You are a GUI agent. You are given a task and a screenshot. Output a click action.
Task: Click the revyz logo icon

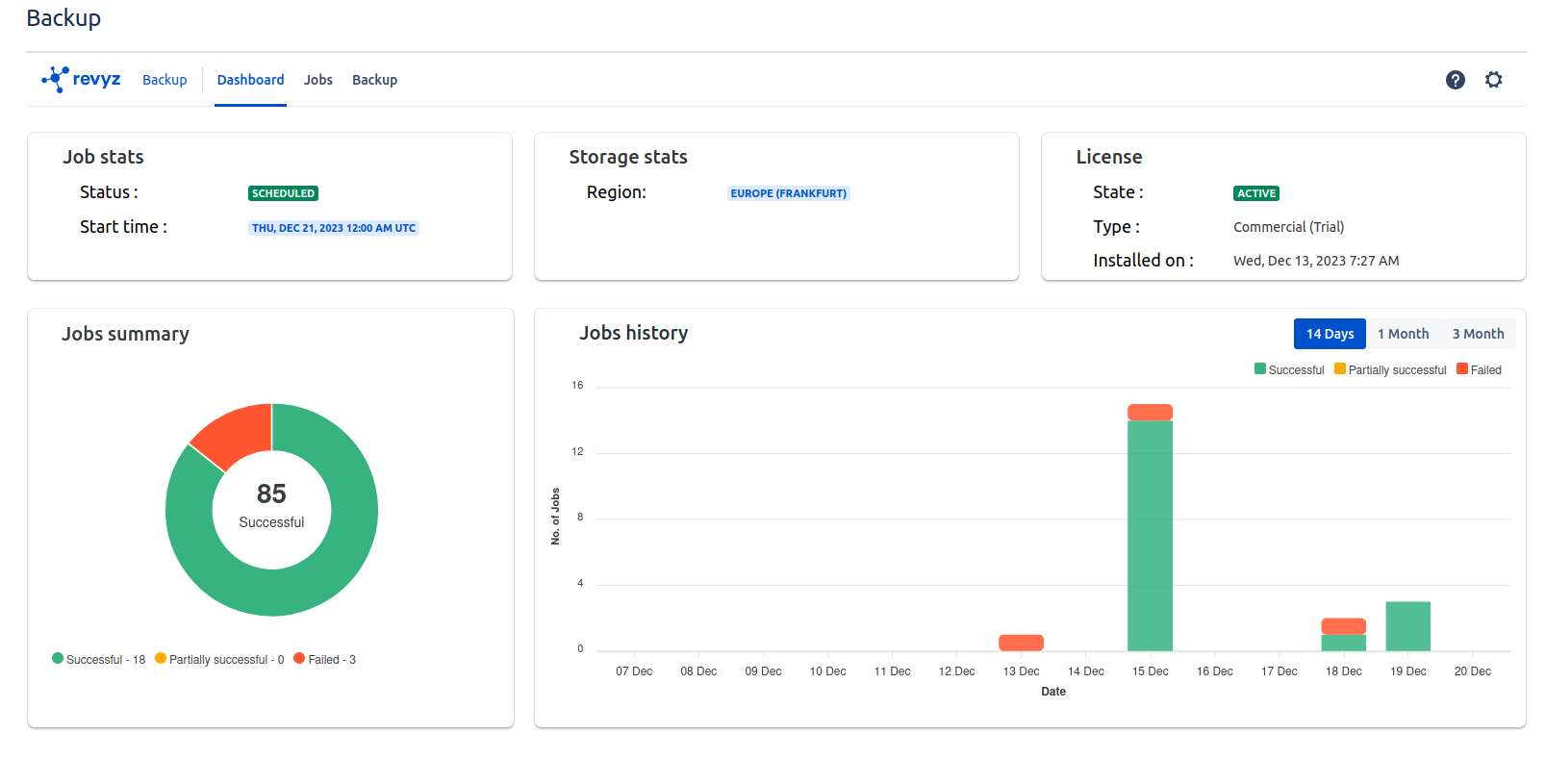[x=56, y=79]
